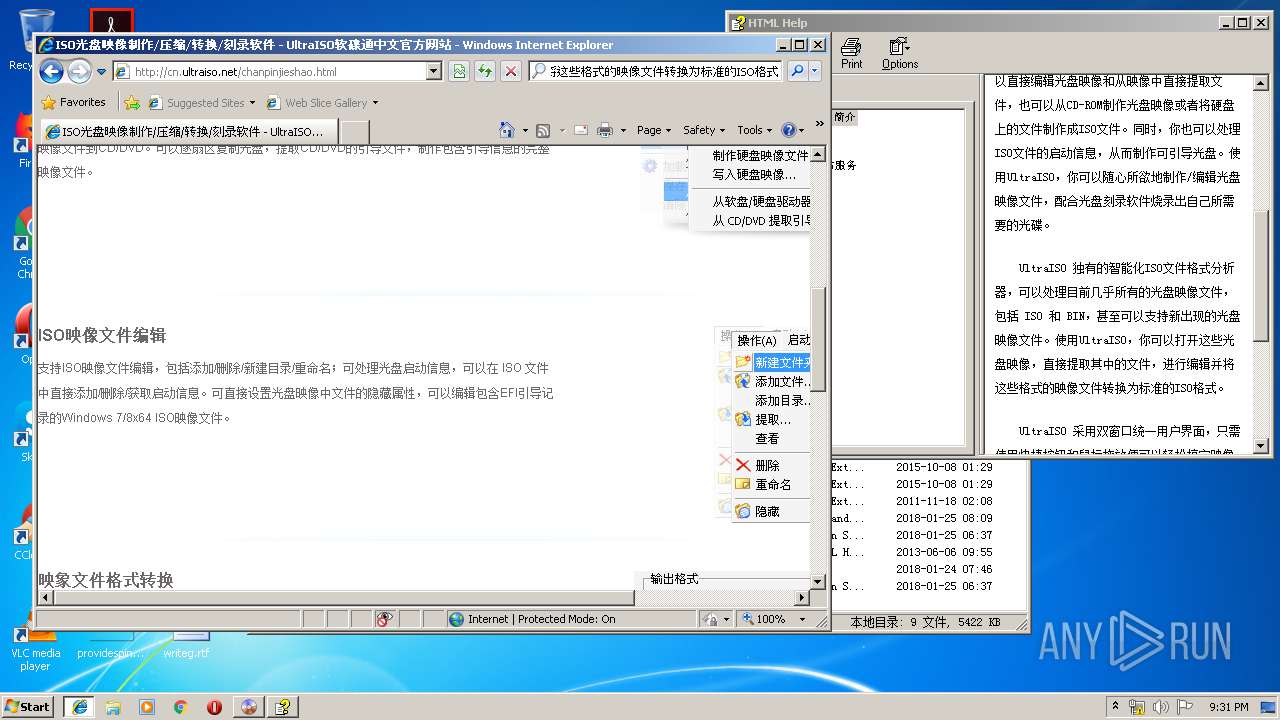
Task: Click the 2013-06-06 09:55 file date entry
Action: [x=944, y=552]
